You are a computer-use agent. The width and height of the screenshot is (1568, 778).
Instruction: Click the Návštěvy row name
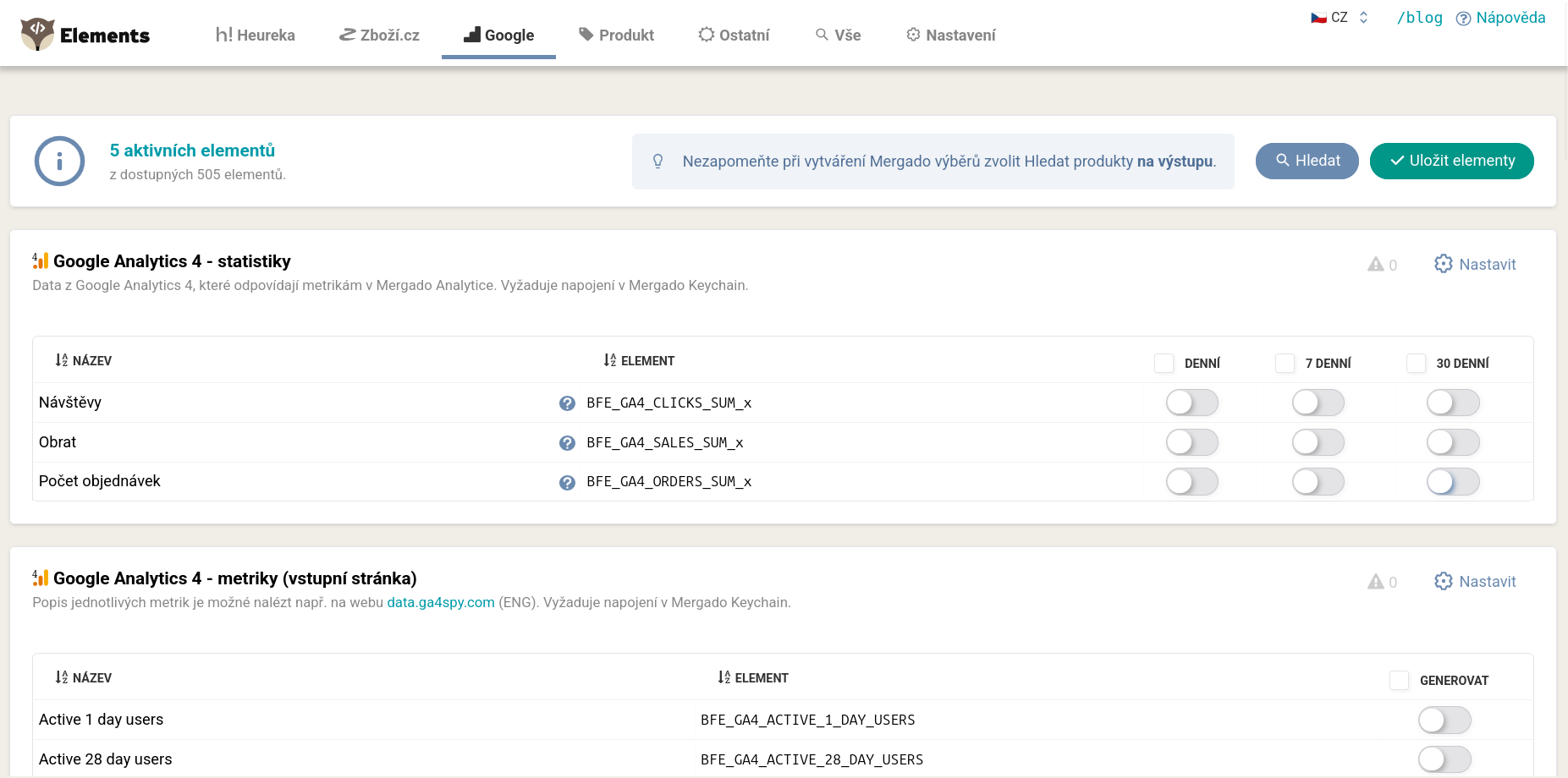click(70, 403)
